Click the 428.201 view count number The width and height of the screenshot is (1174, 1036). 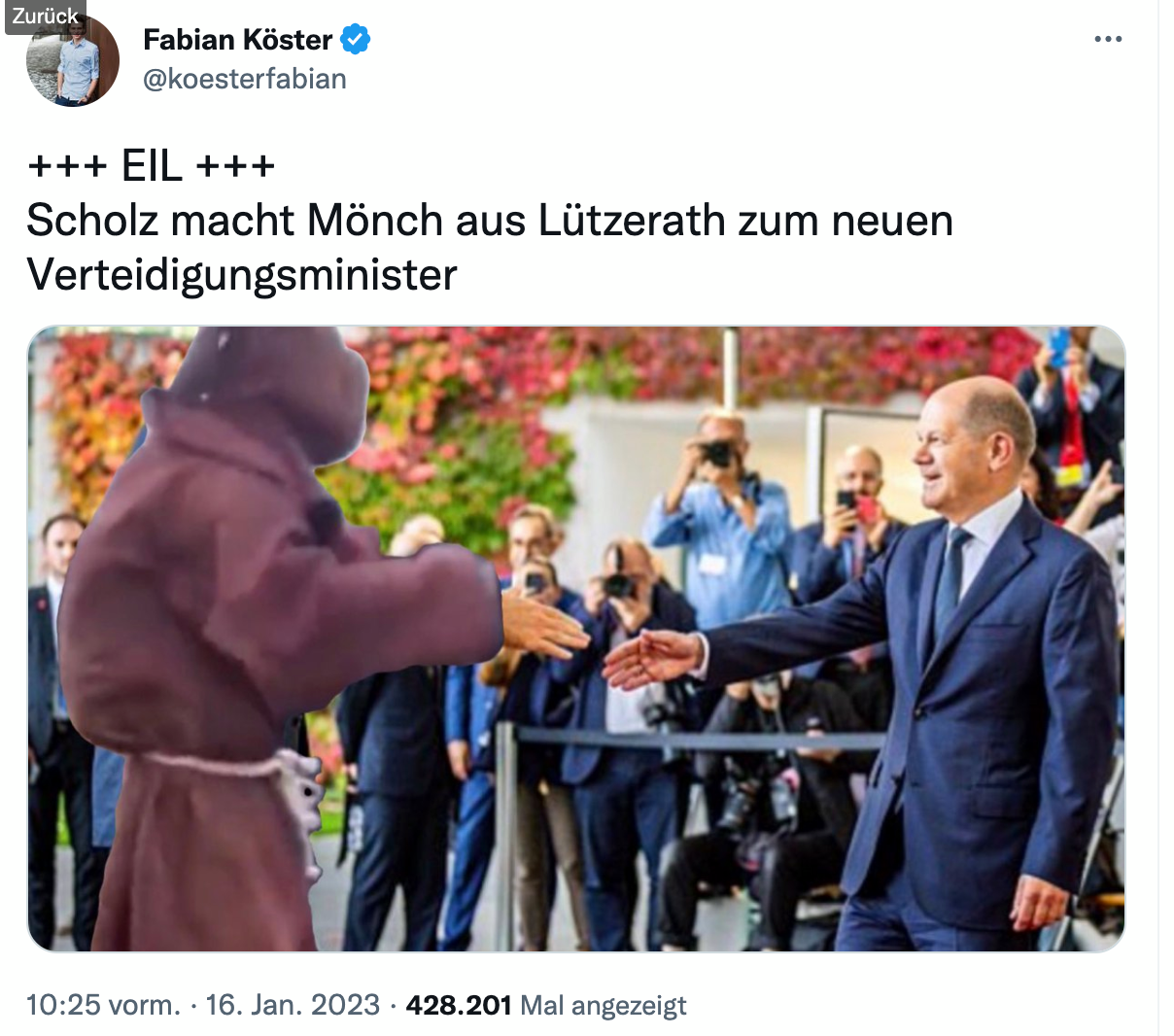(459, 1004)
